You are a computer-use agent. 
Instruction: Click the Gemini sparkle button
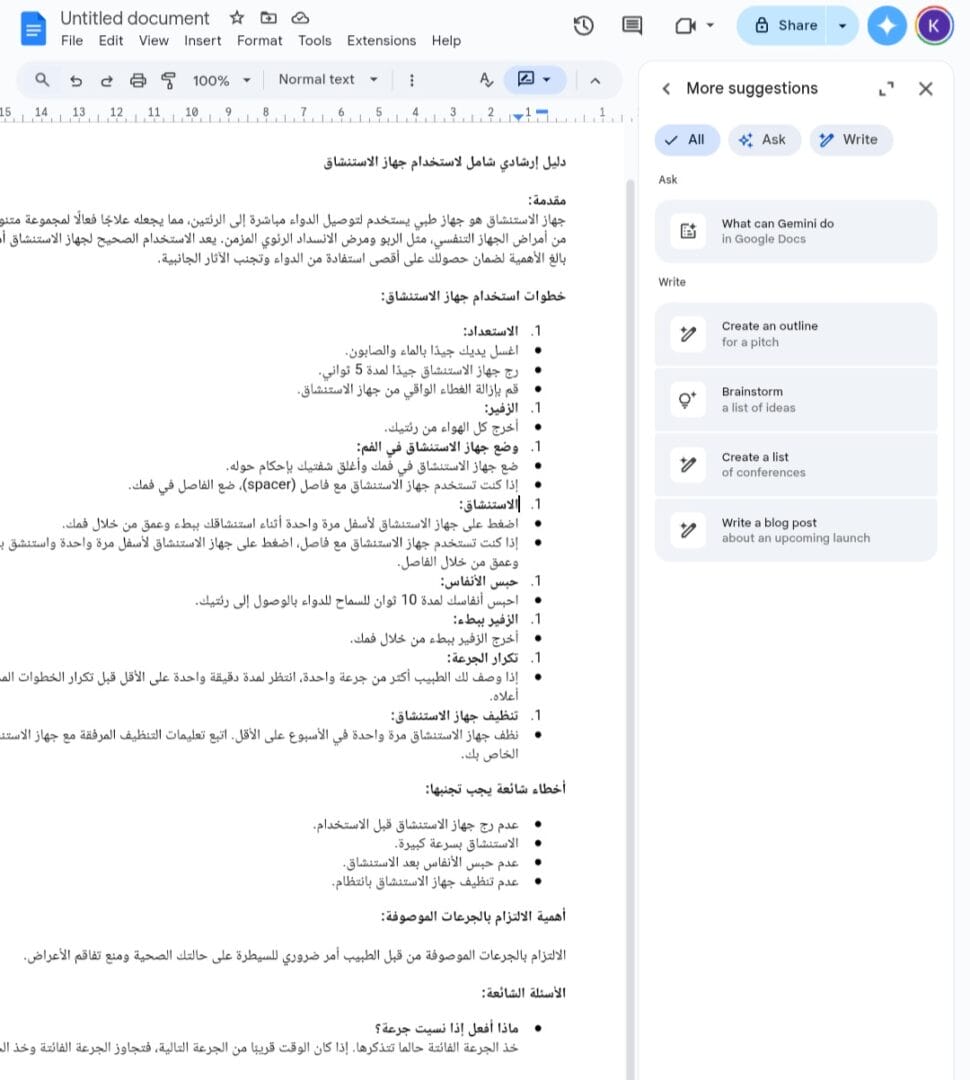[x=886, y=26]
